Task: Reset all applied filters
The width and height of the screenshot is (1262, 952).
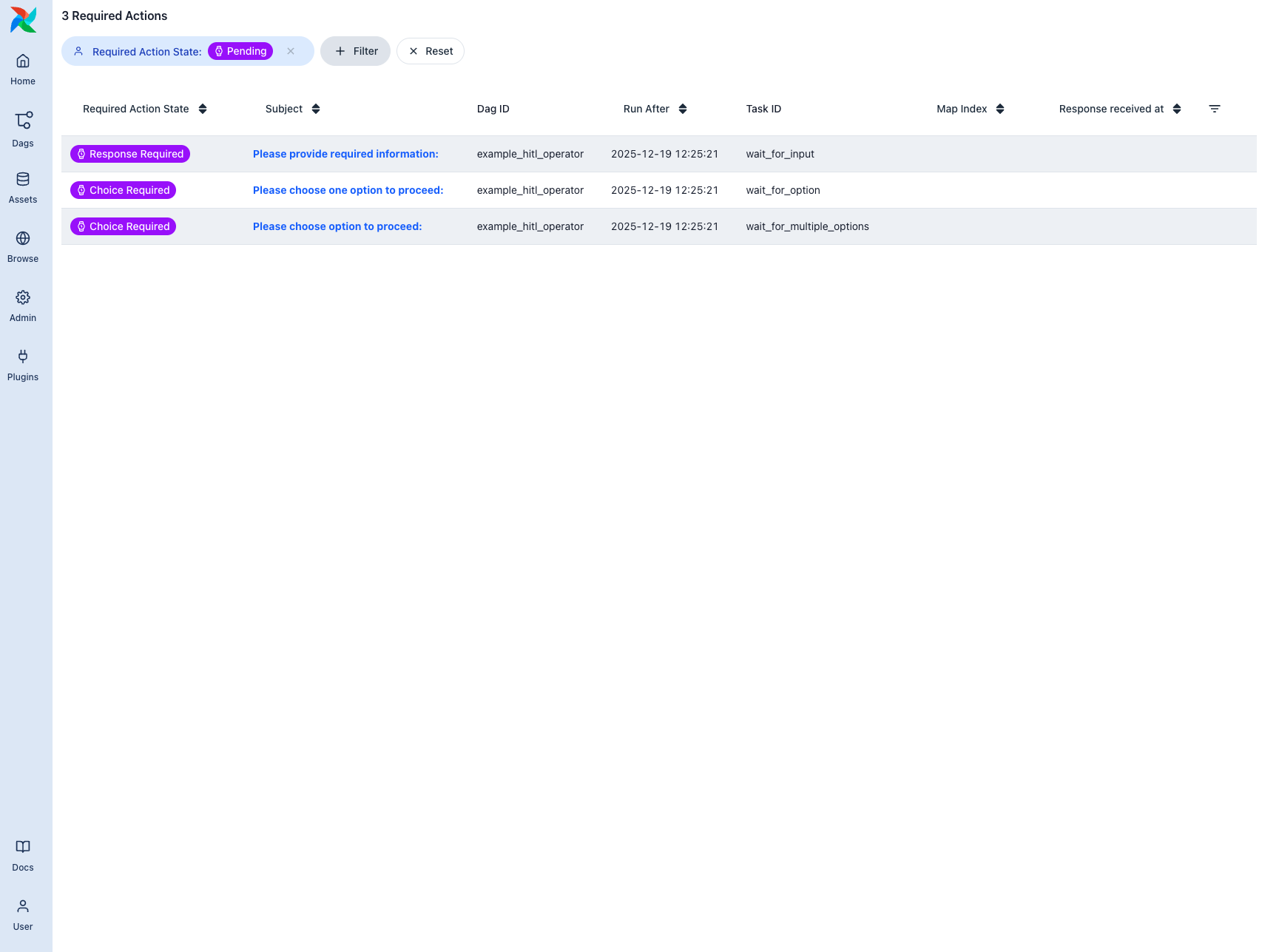Action: 430,51
